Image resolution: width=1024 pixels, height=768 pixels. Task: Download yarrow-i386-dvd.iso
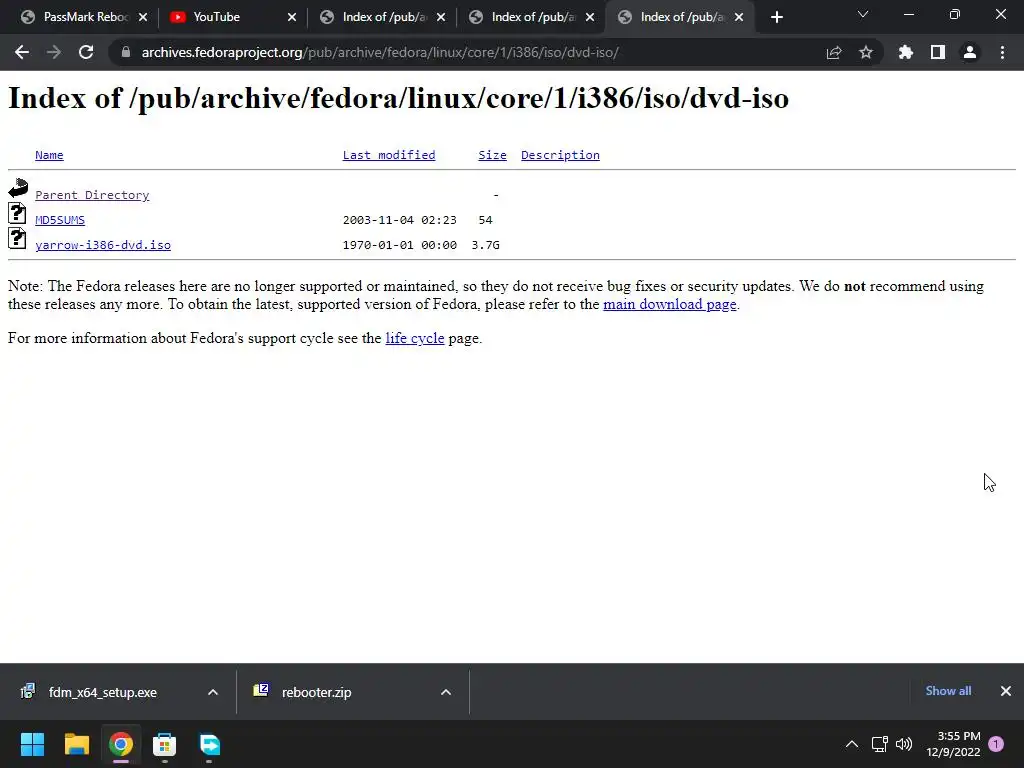click(x=103, y=245)
